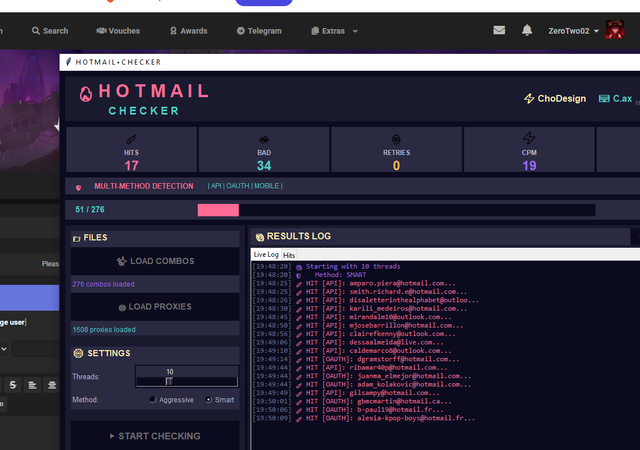Select the Smart method radio button
This screenshot has width=640, height=450.
(x=209, y=400)
